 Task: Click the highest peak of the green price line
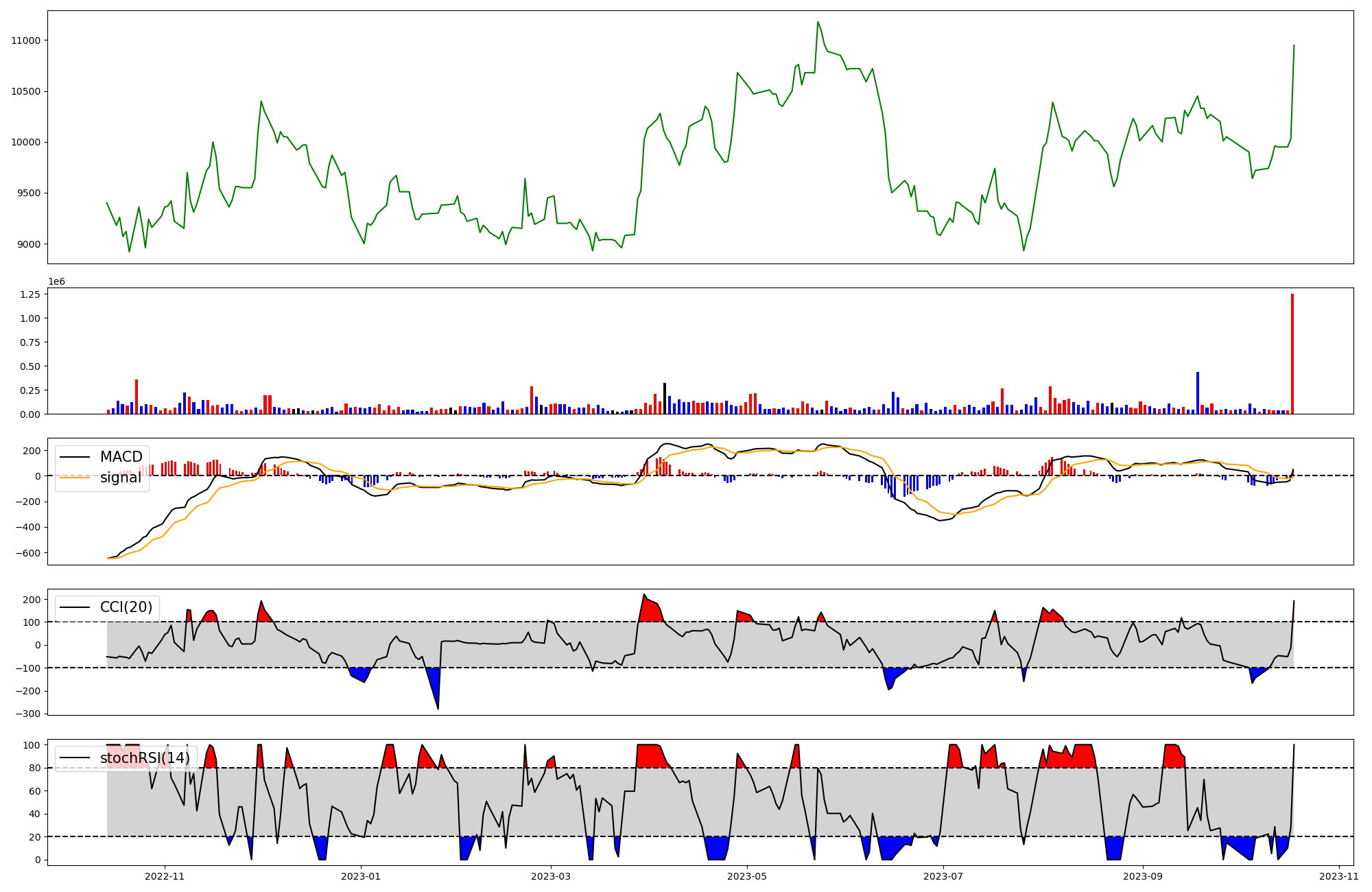click(818, 23)
